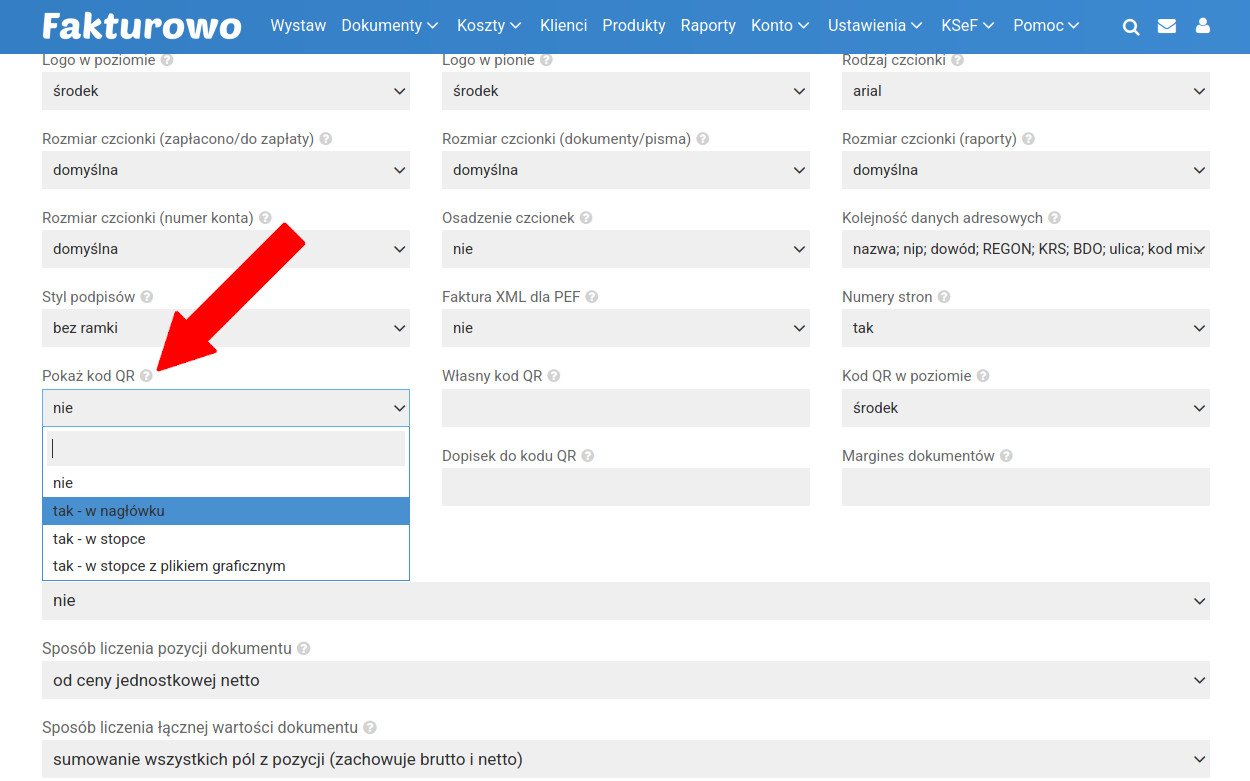Click the search magnifier icon in header

[x=1131, y=27]
